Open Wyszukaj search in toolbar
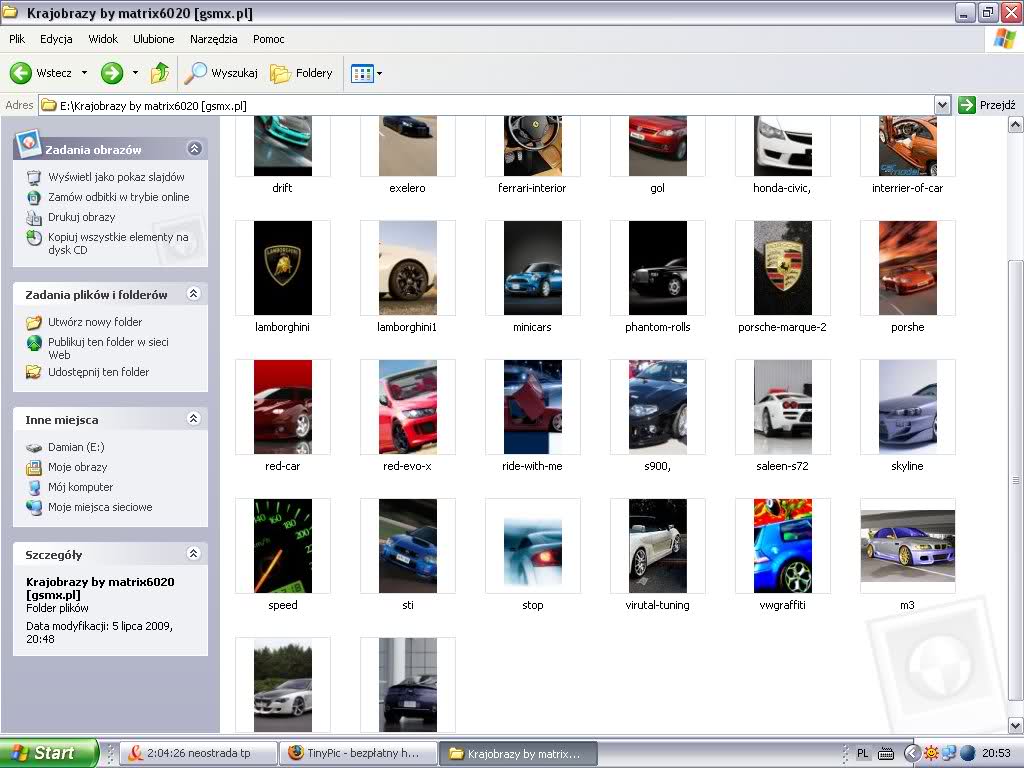The width and height of the screenshot is (1024, 768). click(x=222, y=73)
